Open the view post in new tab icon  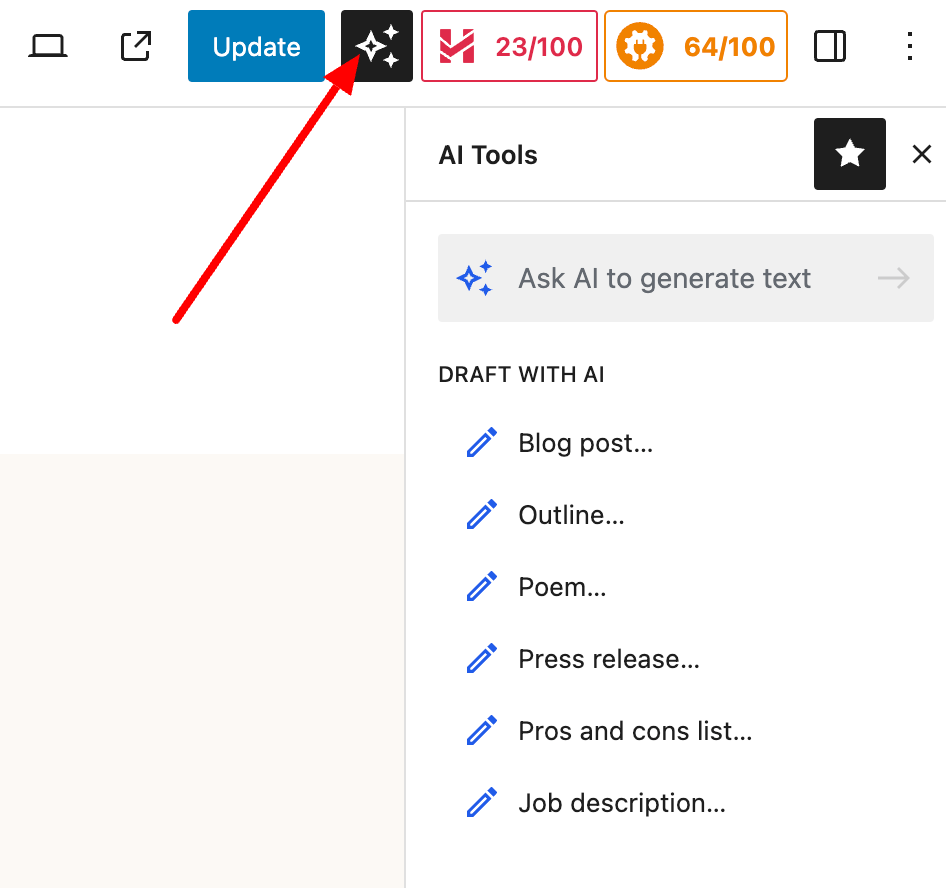136,46
